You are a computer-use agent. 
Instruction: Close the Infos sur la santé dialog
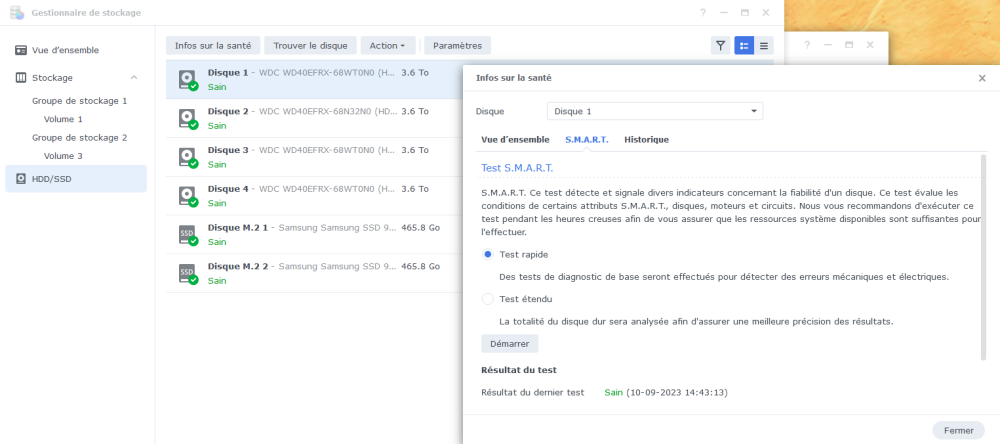981,78
